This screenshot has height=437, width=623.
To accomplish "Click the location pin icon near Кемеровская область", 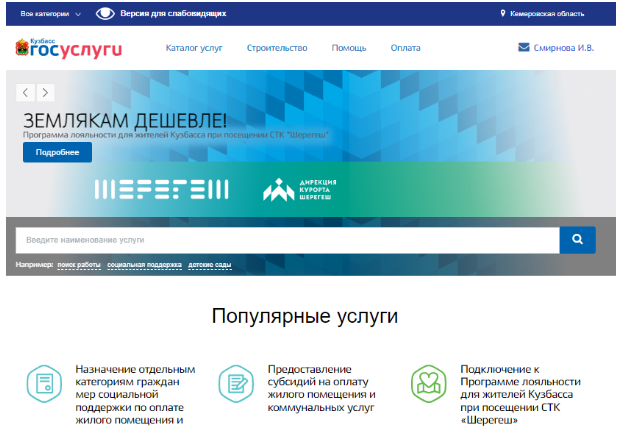I will coord(503,14).
